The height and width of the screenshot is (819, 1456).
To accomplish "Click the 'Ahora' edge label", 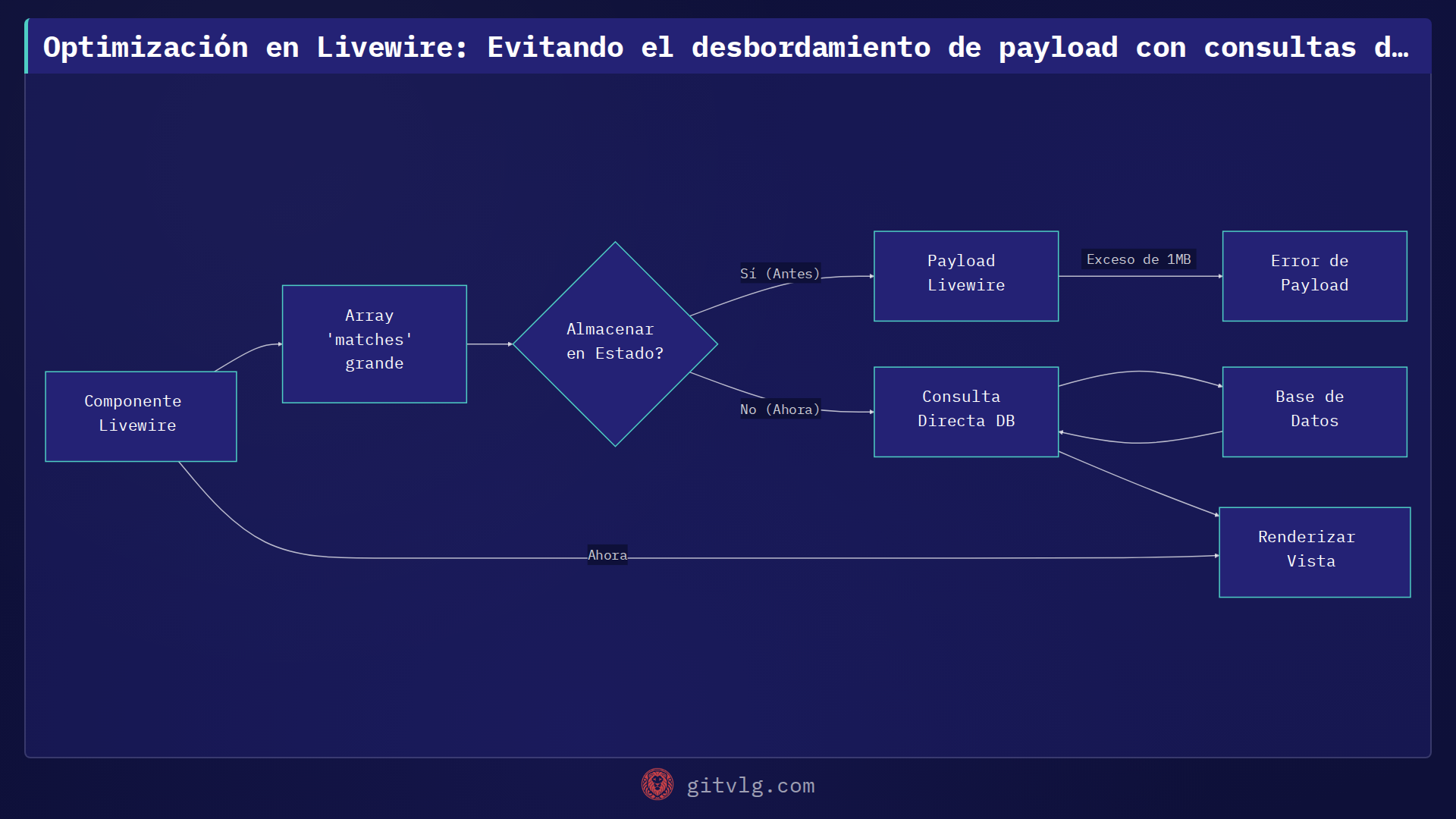I will click(x=607, y=555).
